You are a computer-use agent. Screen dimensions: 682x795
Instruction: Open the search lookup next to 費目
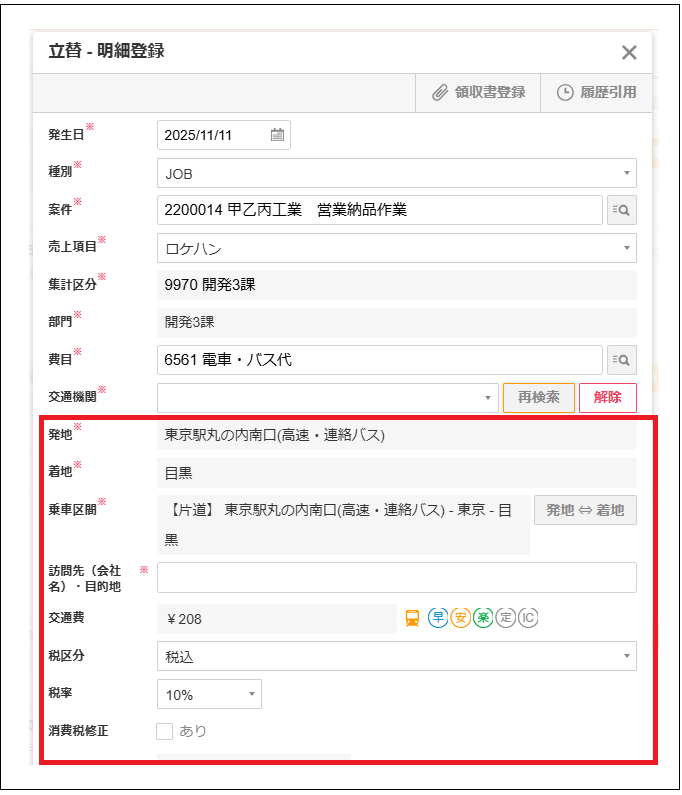(x=622, y=360)
